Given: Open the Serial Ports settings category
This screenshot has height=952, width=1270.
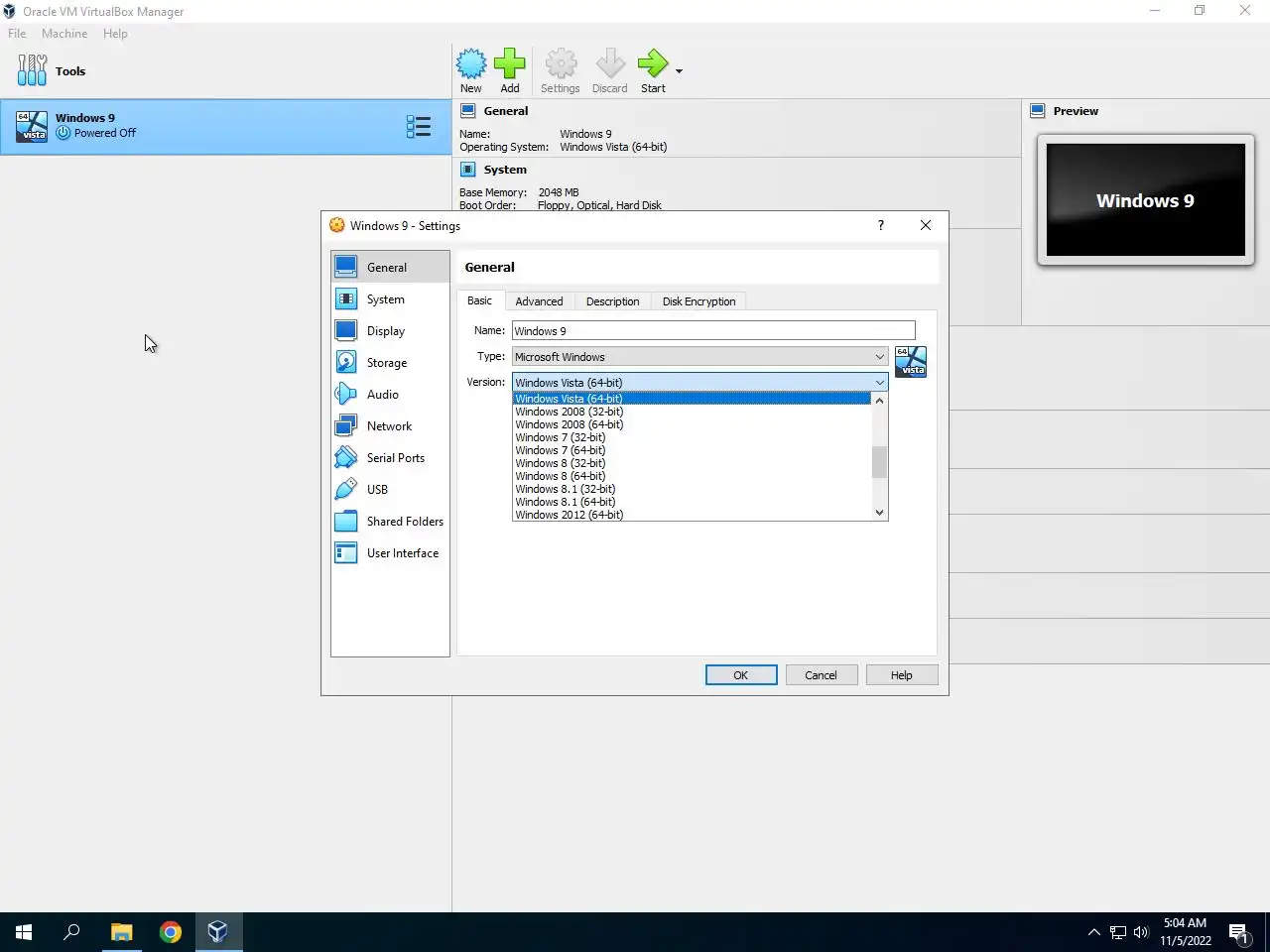Looking at the screenshot, I should (x=390, y=457).
